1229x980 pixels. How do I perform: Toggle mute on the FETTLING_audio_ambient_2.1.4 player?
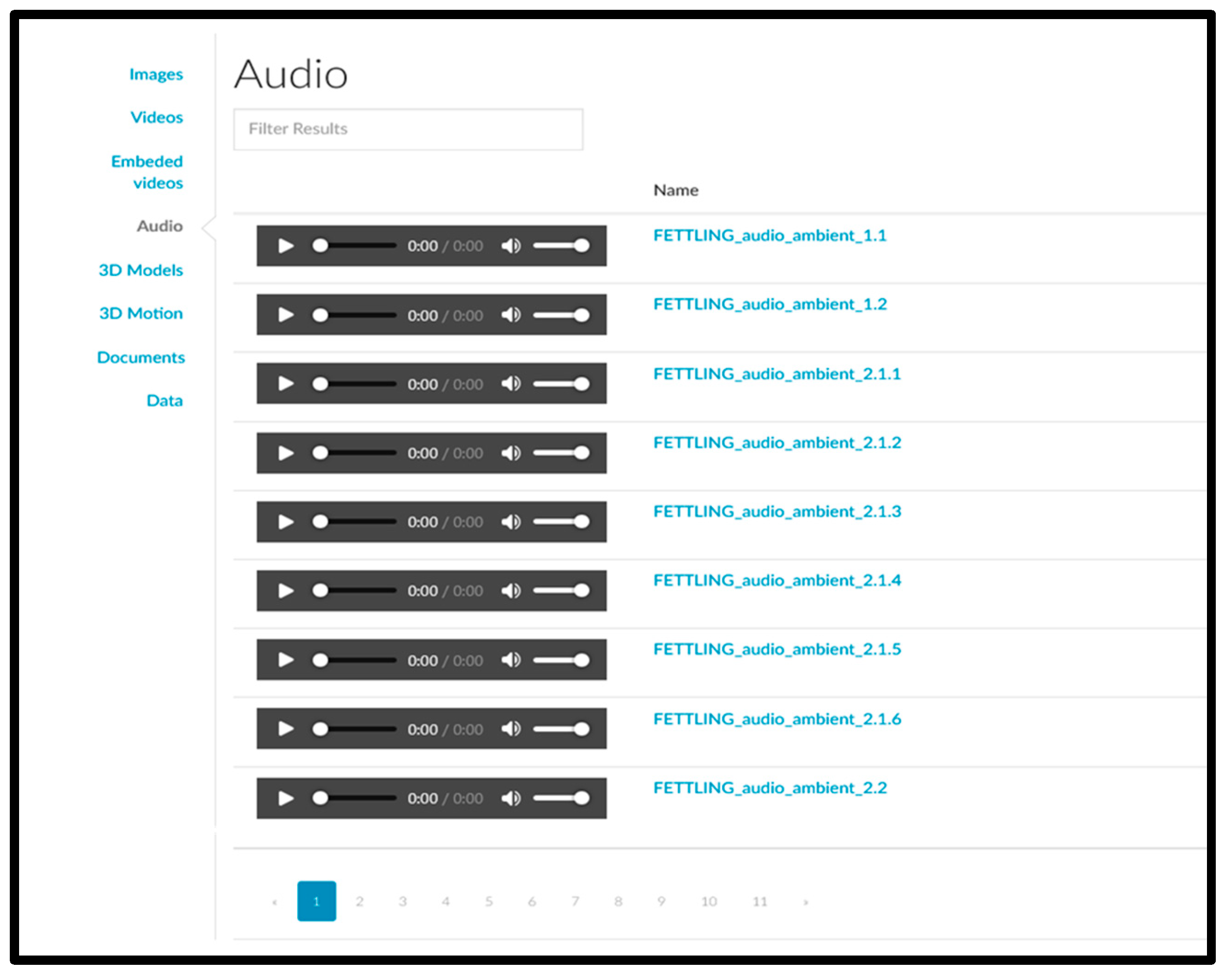pyautogui.click(x=511, y=591)
